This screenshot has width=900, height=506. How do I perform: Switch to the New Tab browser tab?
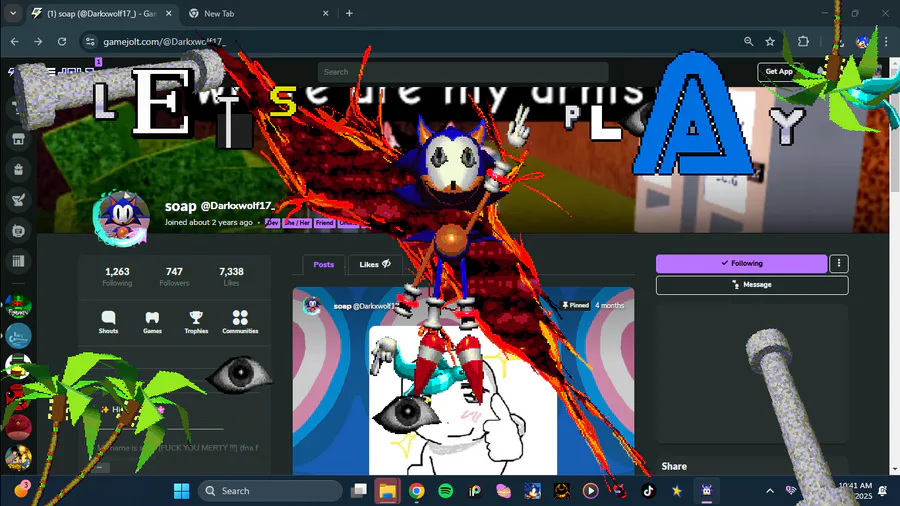(x=258, y=13)
